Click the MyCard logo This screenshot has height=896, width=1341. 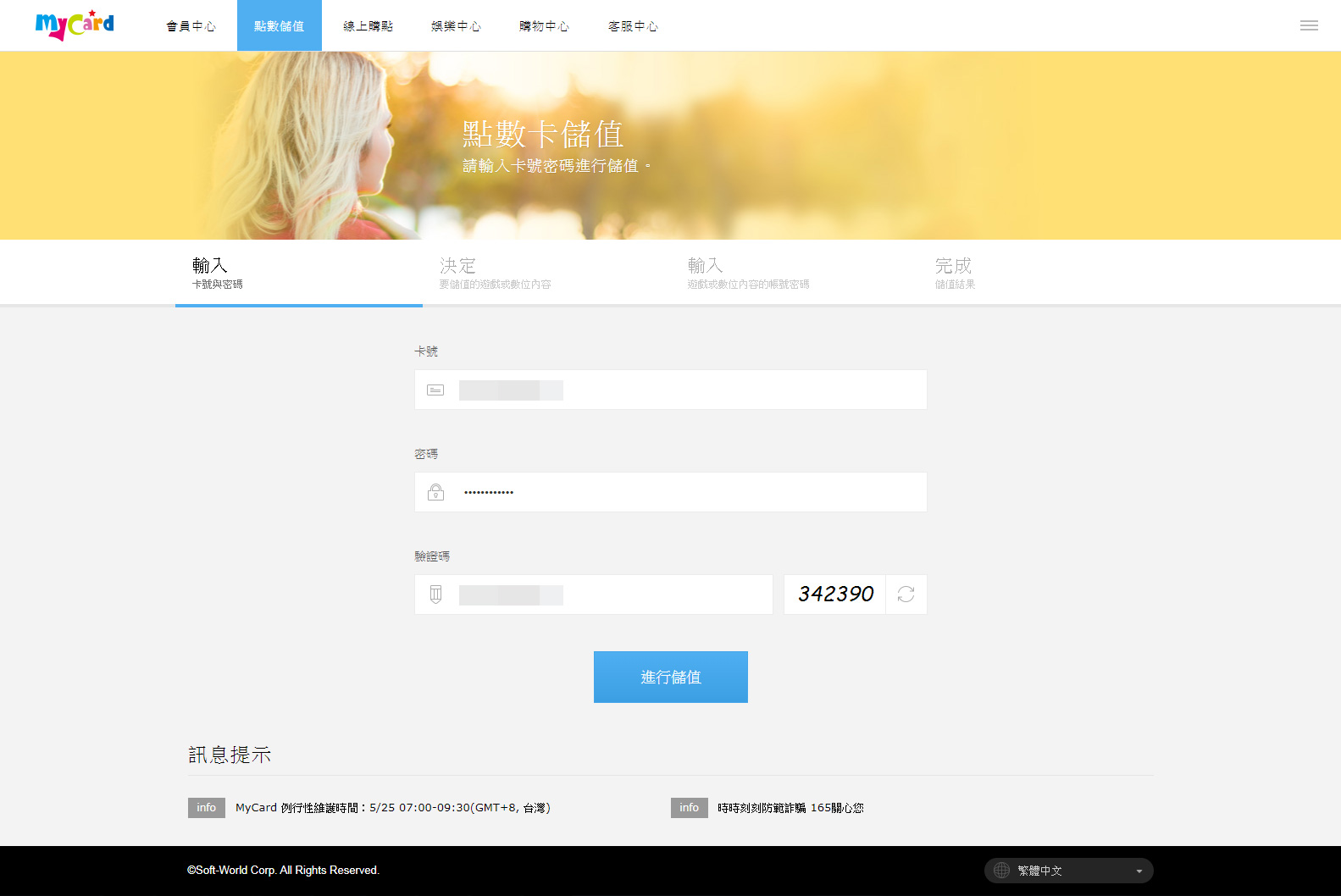click(x=75, y=25)
